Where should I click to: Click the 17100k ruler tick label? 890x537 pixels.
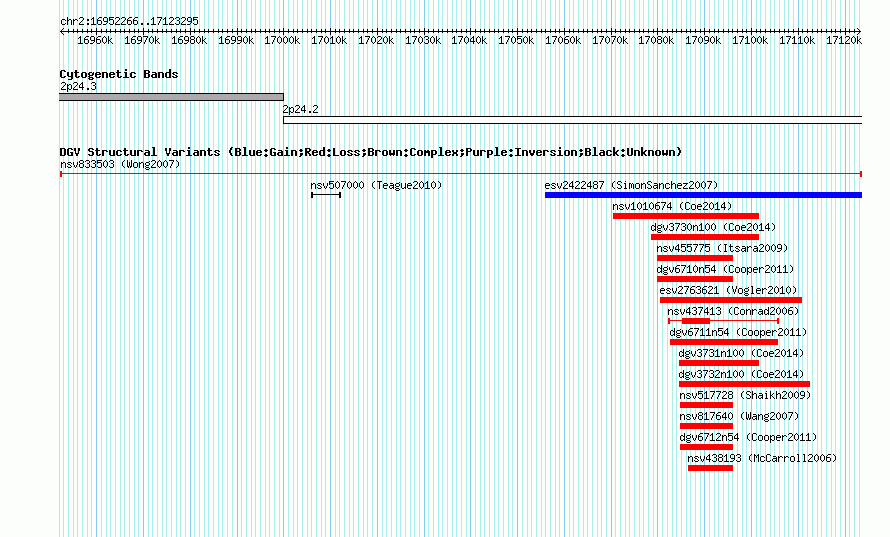[x=750, y=40]
